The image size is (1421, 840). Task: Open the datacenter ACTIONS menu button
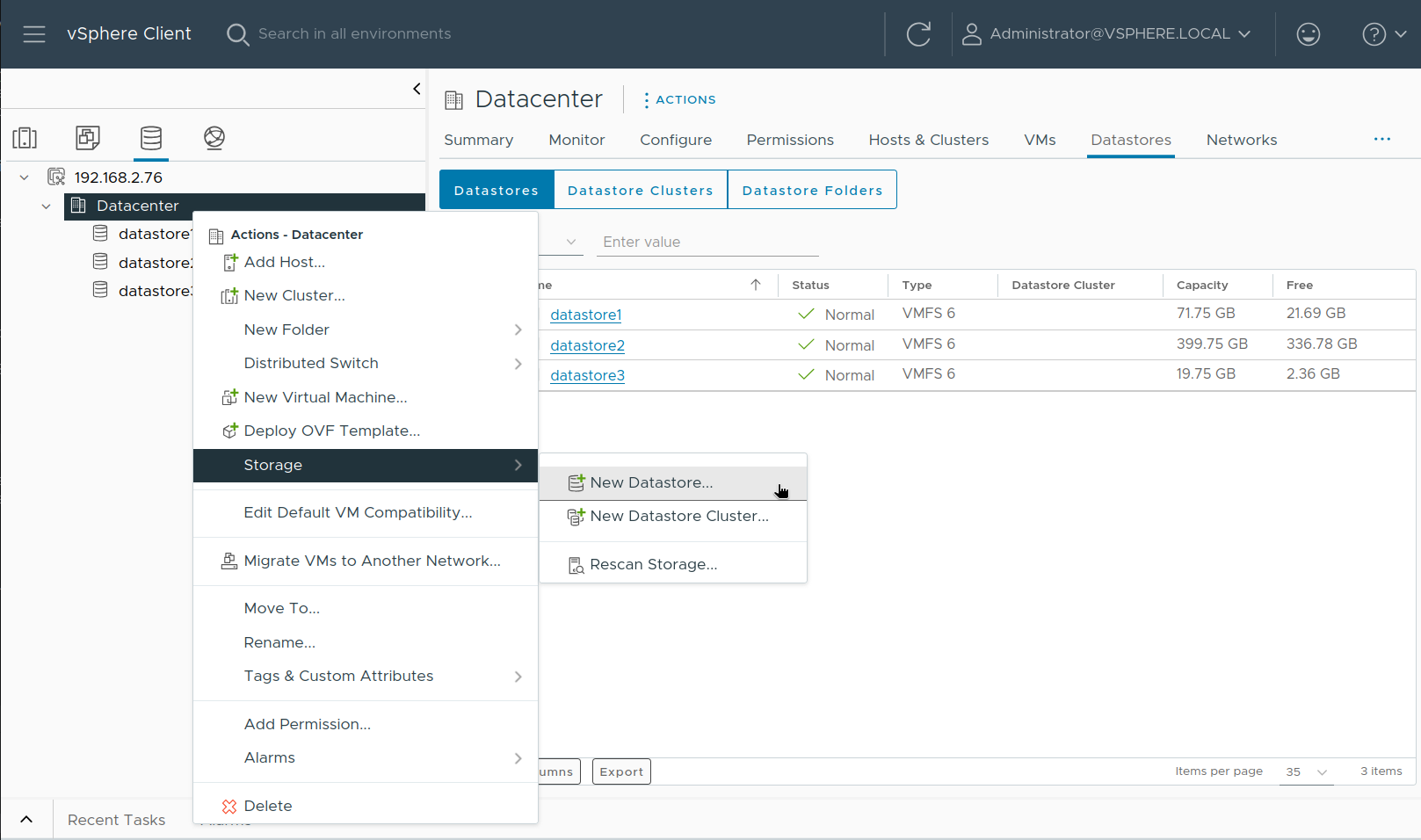coord(679,100)
